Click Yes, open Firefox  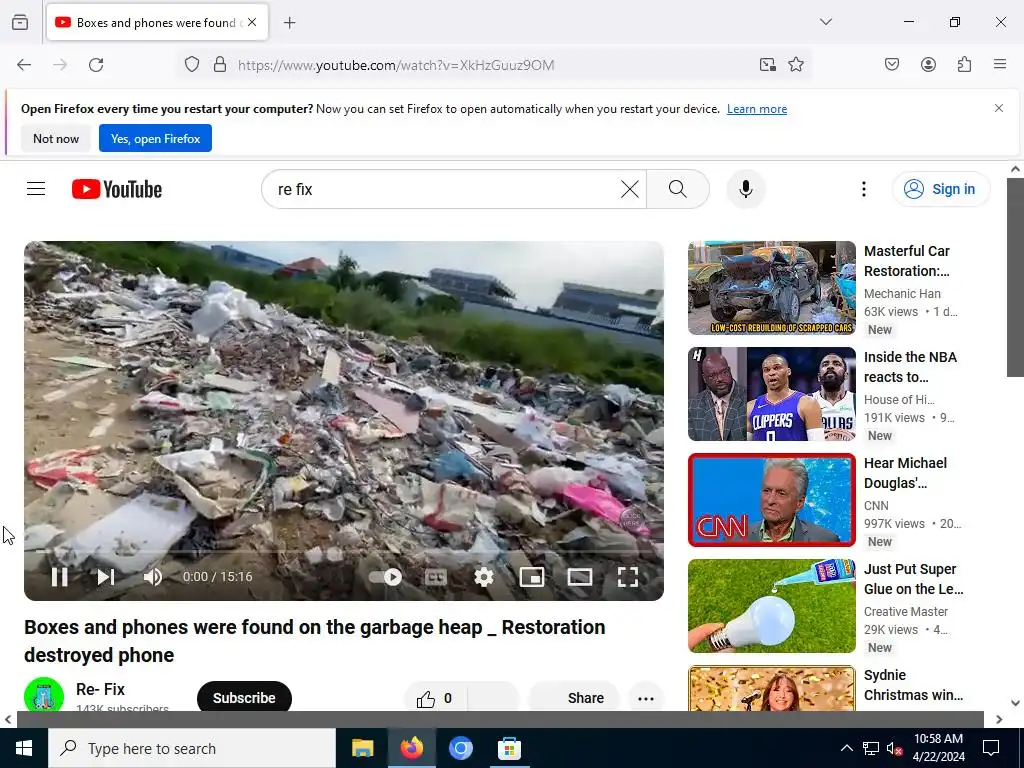click(x=155, y=138)
